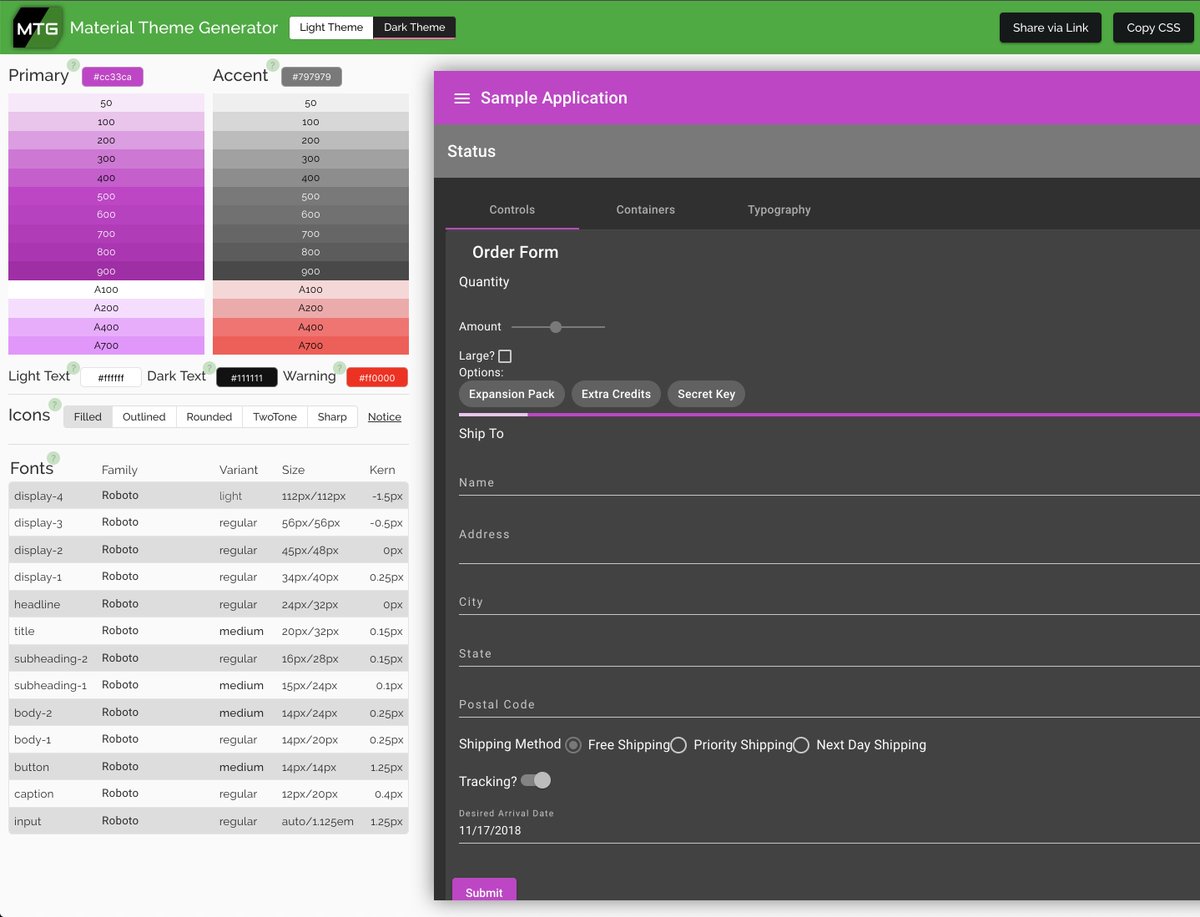Image resolution: width=1200 pixels, height=917 pixels.
Task: Select Accent shade 800 swatch
Action: coord(311,252)
